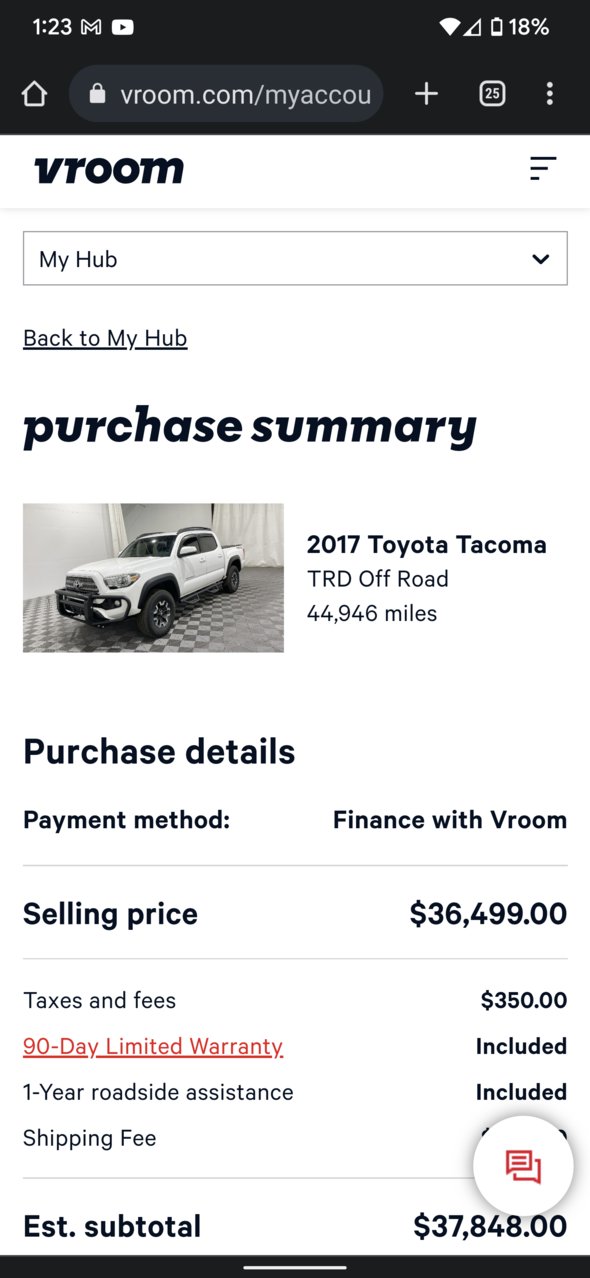The height and width of the screenshot is (1278, 590).
Task: Tap the Wi-Fi status icon
Action: pyautogui.click(x=451, y=27)
